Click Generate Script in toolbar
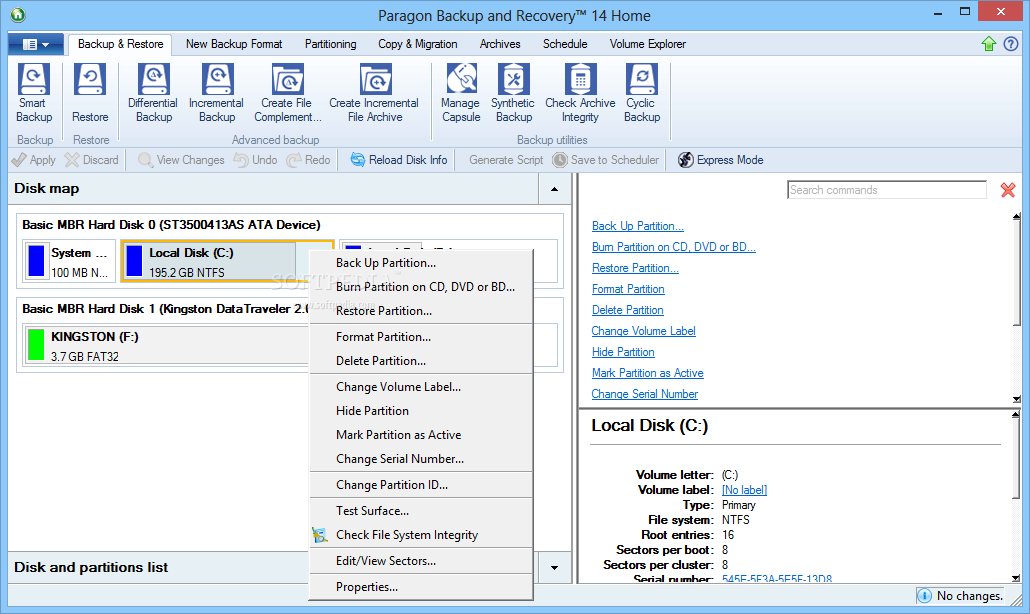Screen dimensions: 1030x614 coord(506,160)
